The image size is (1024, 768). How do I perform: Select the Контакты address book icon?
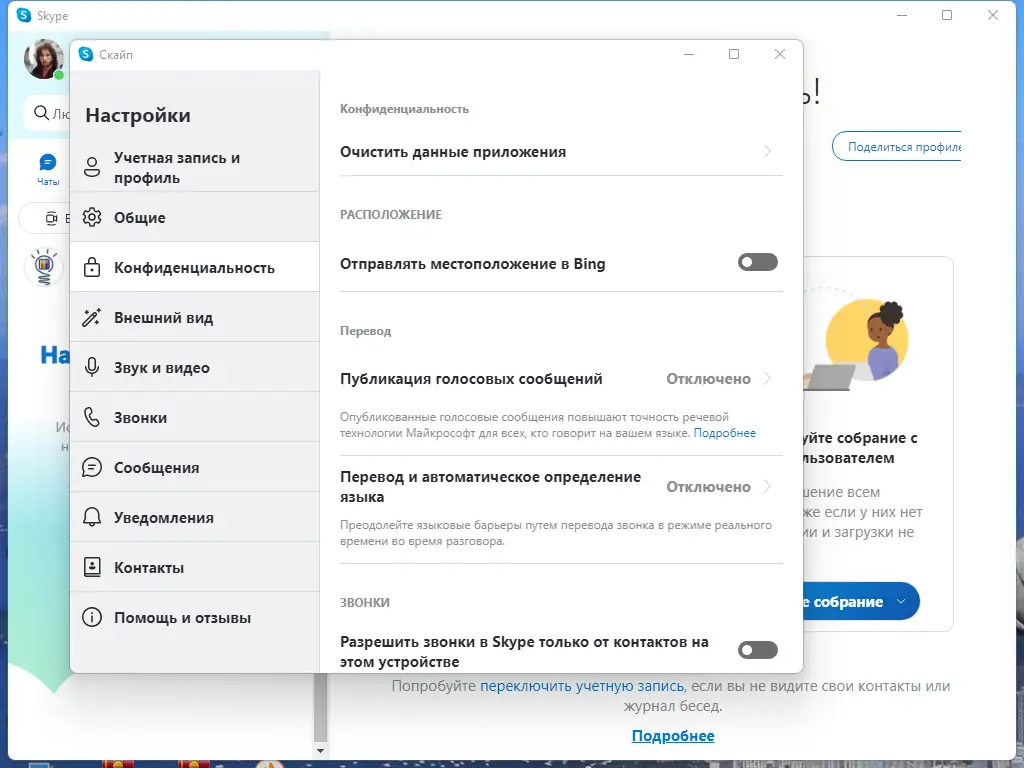[x=93, y=566]
